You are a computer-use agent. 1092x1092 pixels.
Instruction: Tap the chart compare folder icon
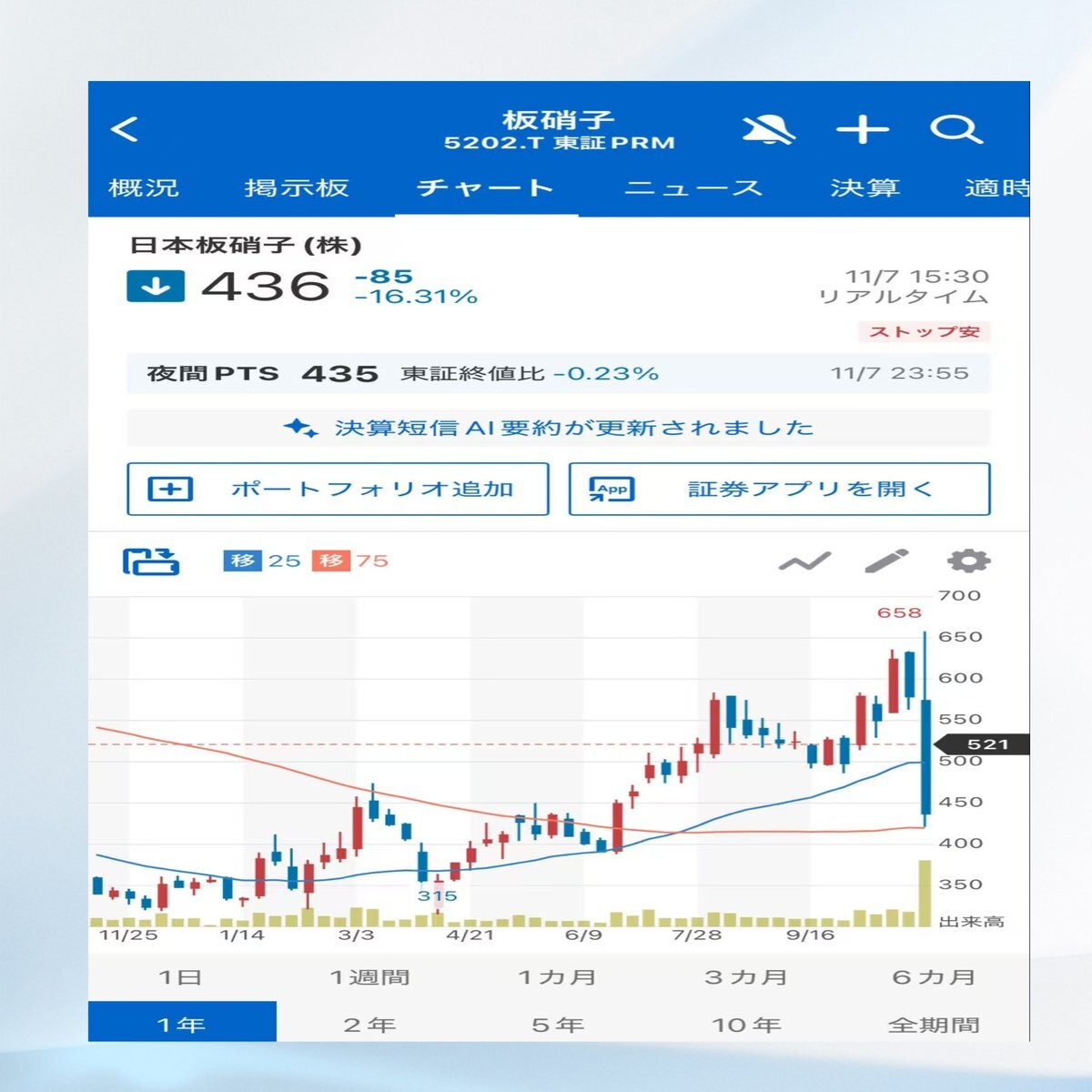(x=151, y=561)
